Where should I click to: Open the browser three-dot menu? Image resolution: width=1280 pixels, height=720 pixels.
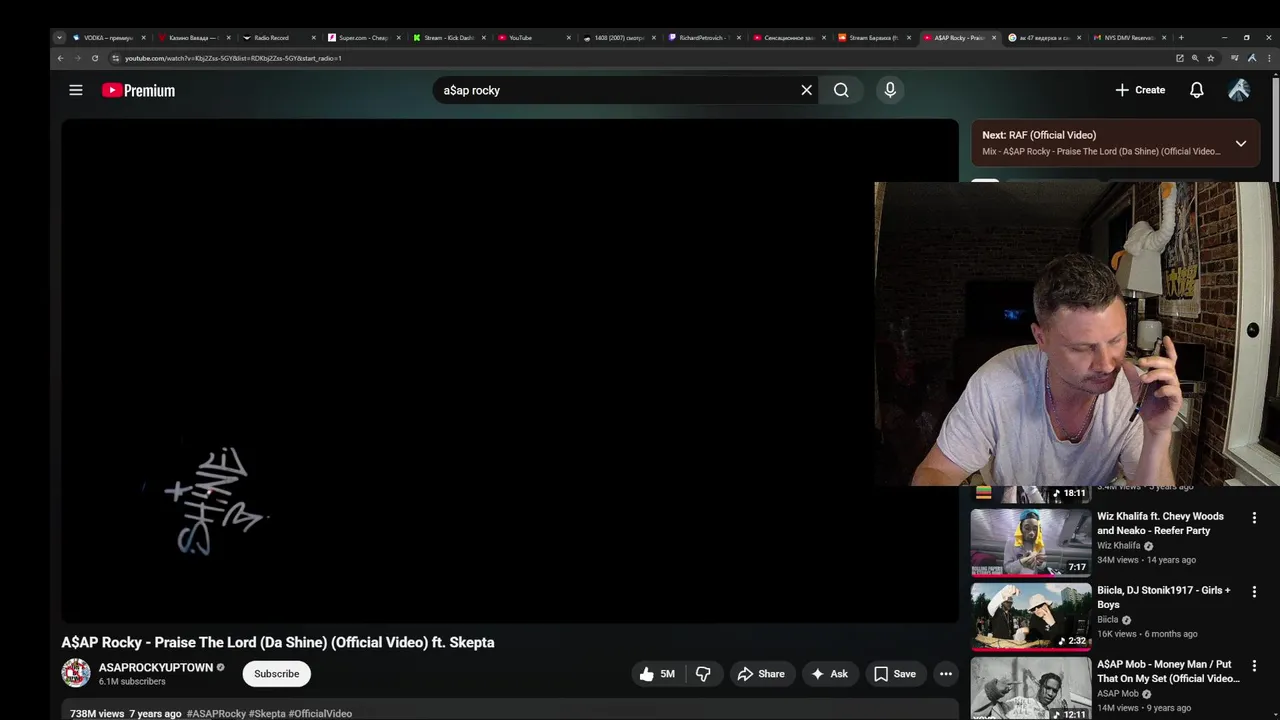pos(1268,58)
